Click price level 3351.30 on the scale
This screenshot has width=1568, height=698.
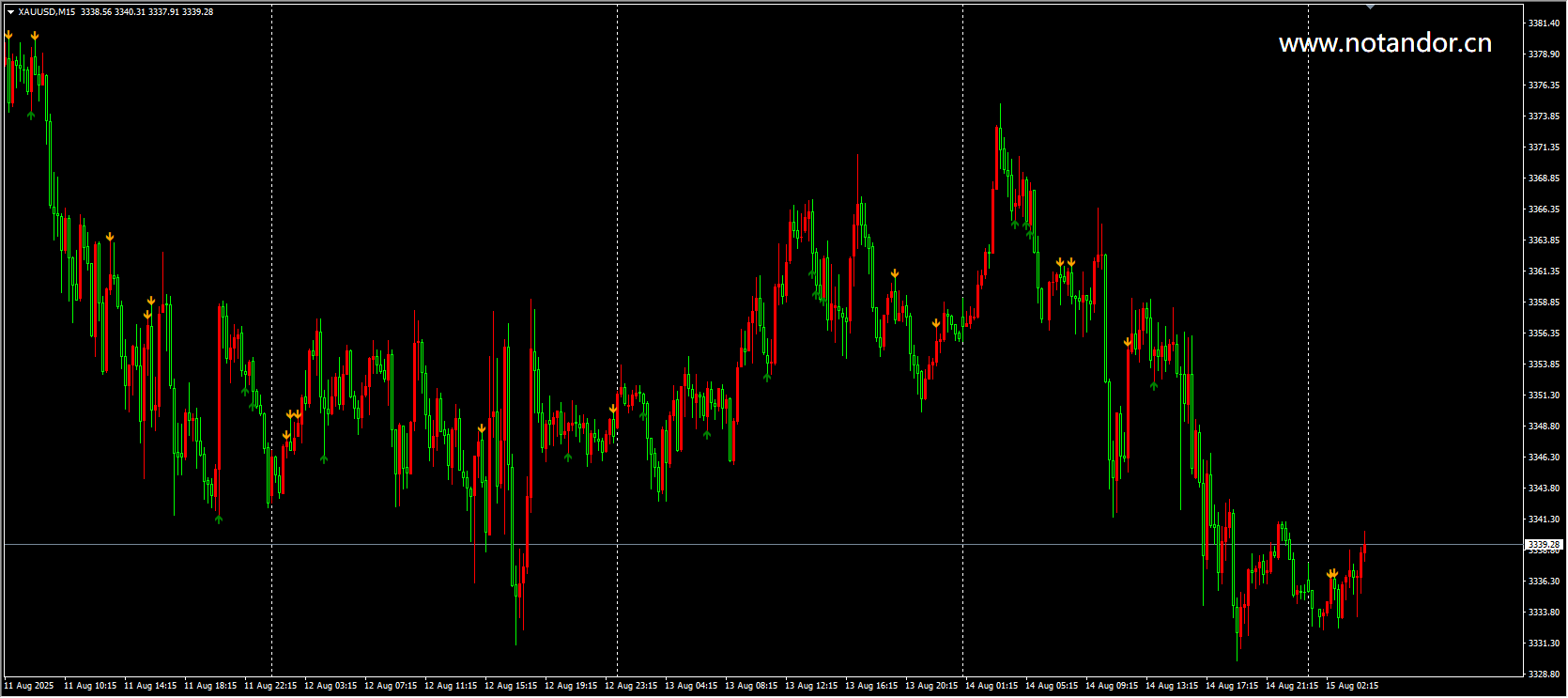coord(1544,395)
